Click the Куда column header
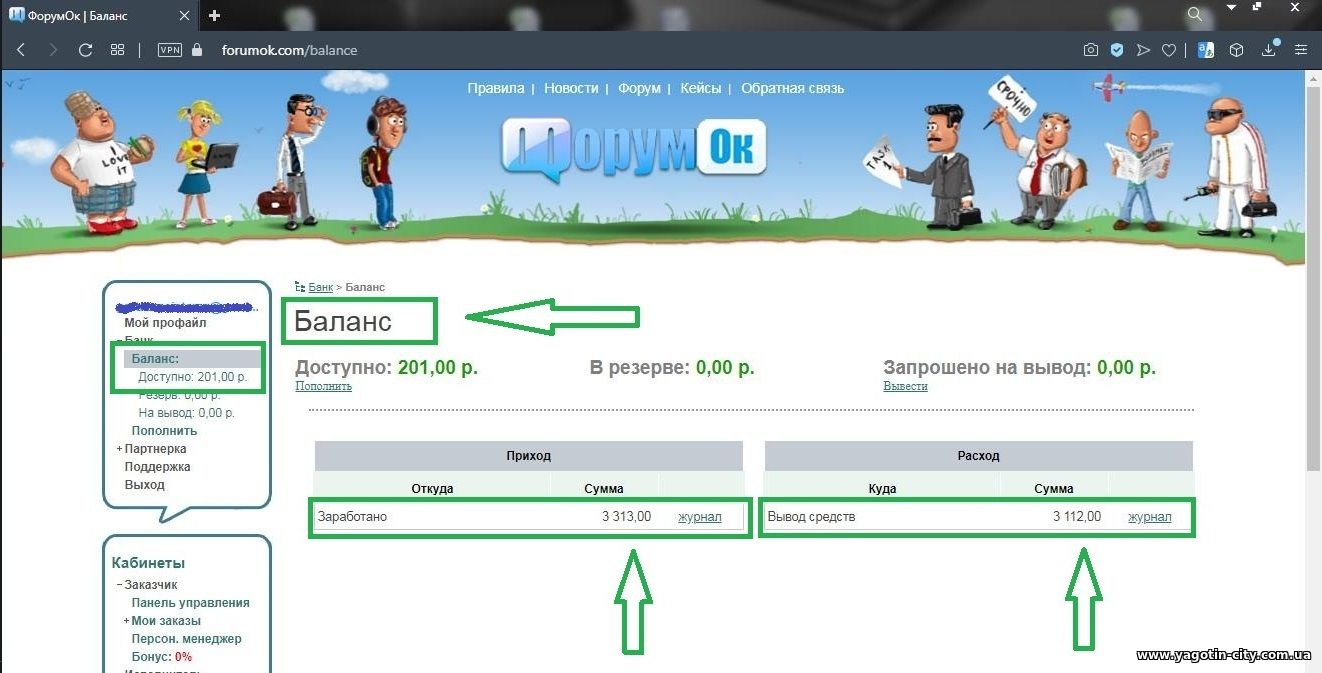This screenshot has height=673, width=1322. pyautogui.click(x=882, y=489)
